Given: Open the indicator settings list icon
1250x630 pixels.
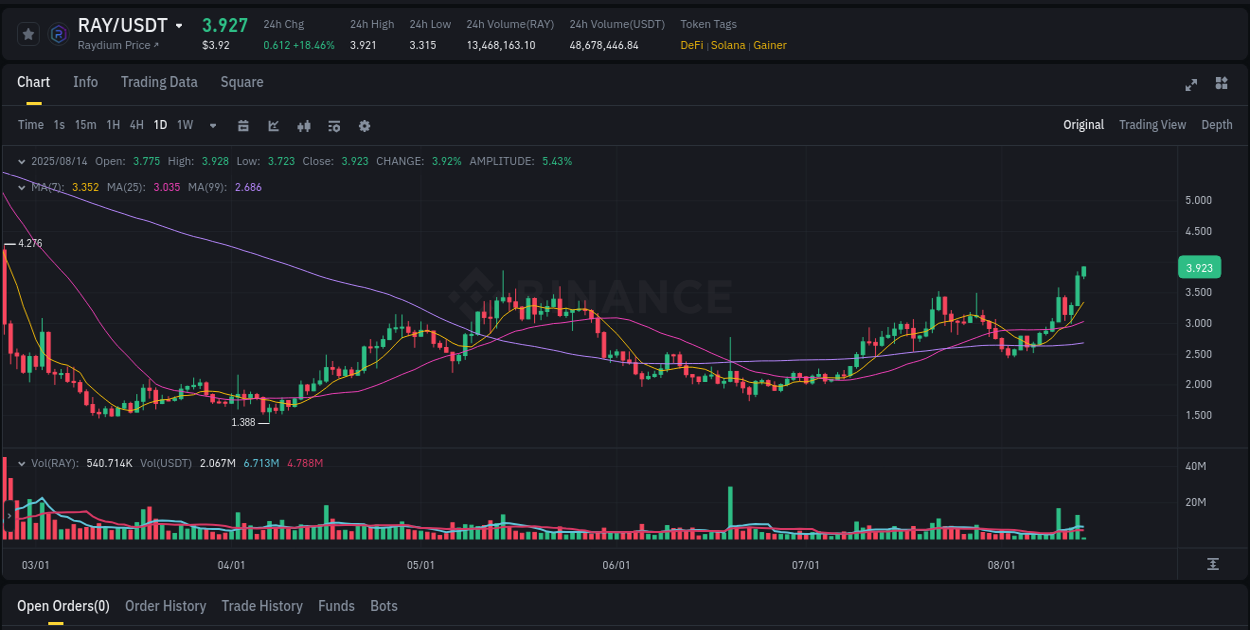Looking at the screenshot, I should click(333, 126).
